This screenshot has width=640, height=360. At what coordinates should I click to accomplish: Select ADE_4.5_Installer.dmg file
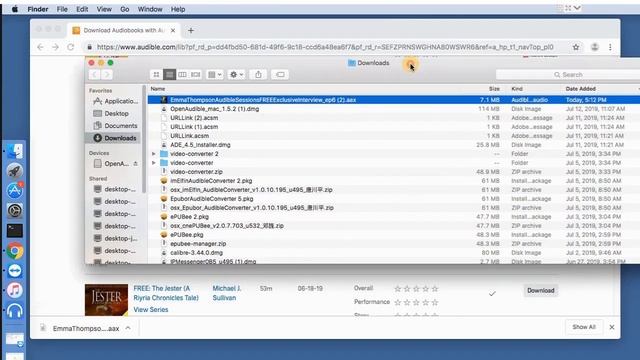[394, 145]
